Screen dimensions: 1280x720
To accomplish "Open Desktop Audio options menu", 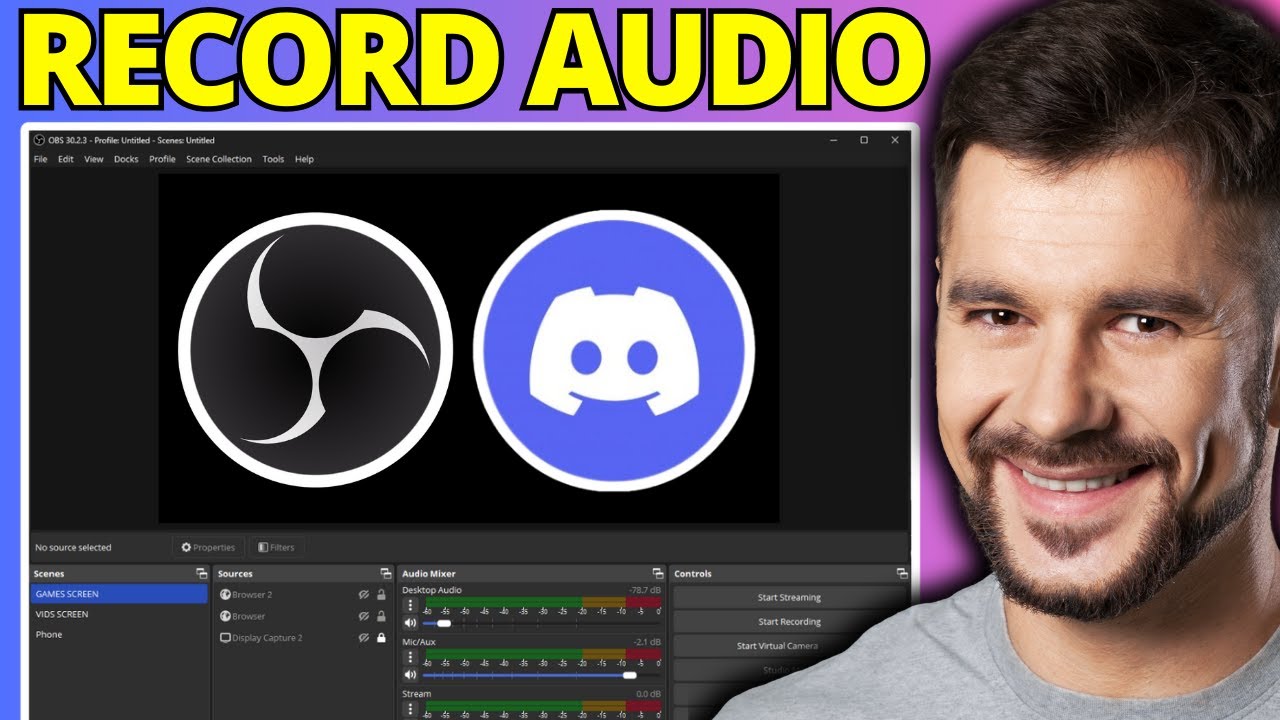I will point(409,605).
